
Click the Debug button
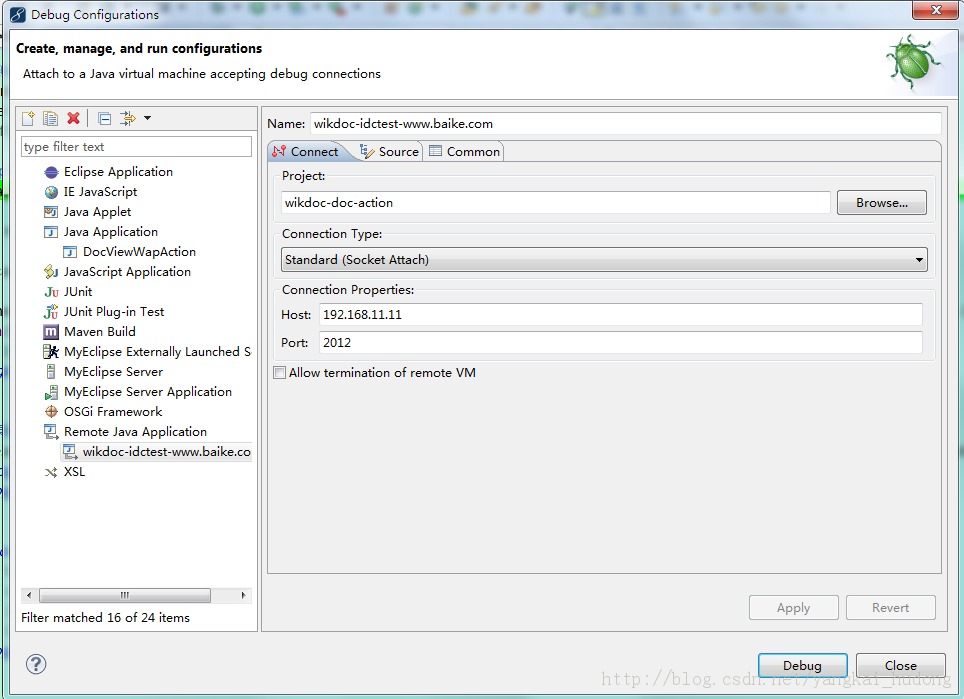click(x=802, y=665)
